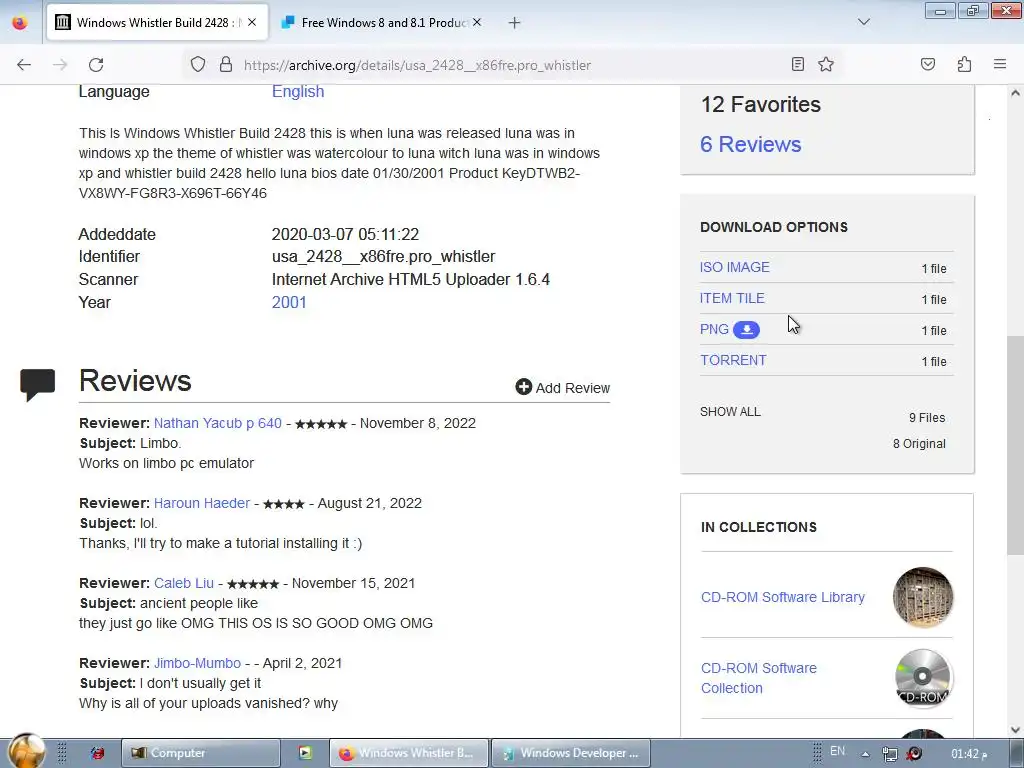Click the vertical scrollbar thumb

click(1015, 443)
